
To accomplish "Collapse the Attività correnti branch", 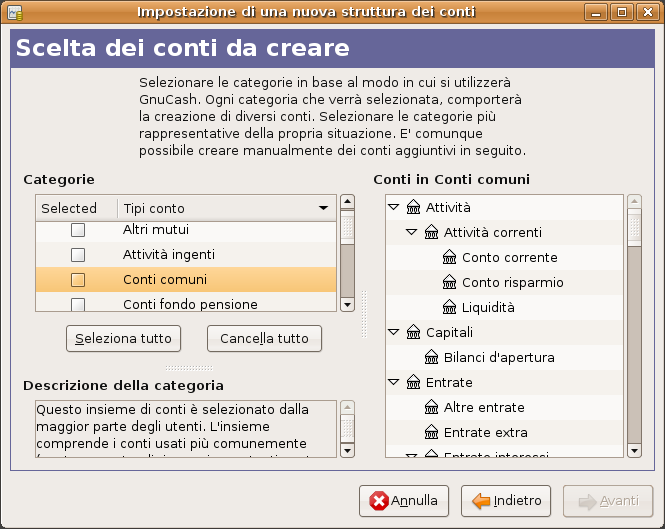I will (x=412, y=232).
